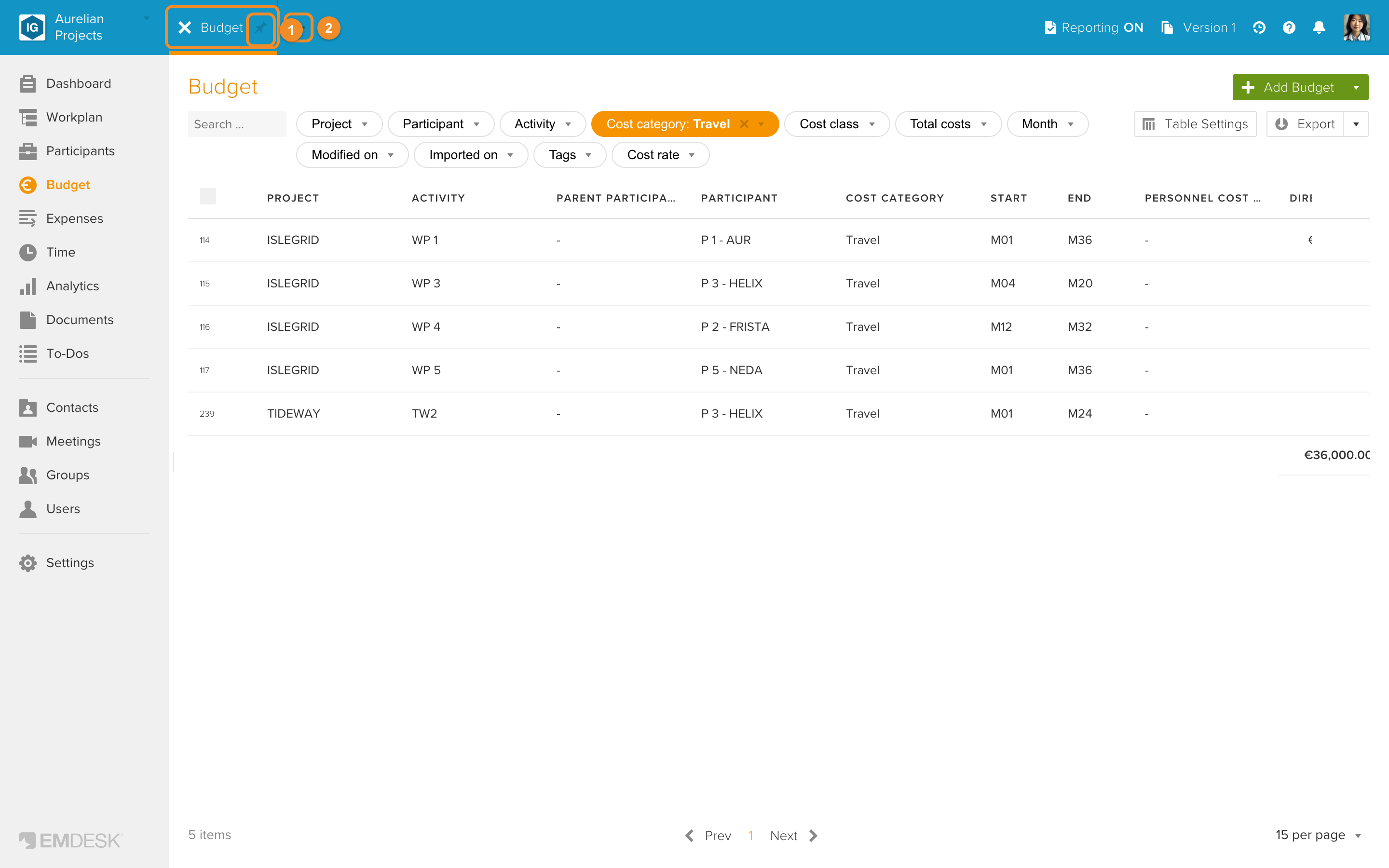Open user profile avatar
Viewport: 1389px width, 868px height.
point(1356,27)
